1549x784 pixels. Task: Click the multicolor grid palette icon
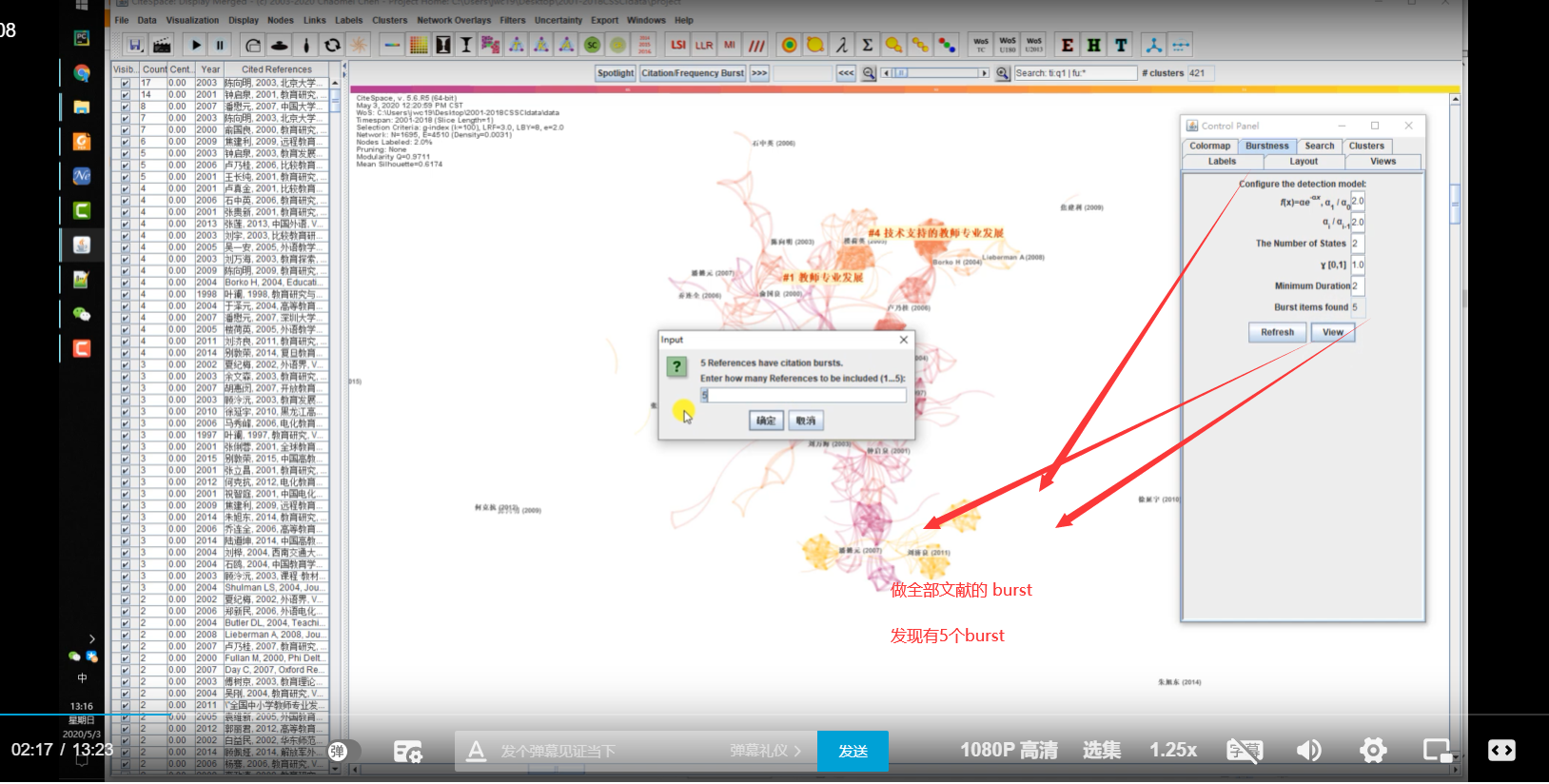[419, 45]
